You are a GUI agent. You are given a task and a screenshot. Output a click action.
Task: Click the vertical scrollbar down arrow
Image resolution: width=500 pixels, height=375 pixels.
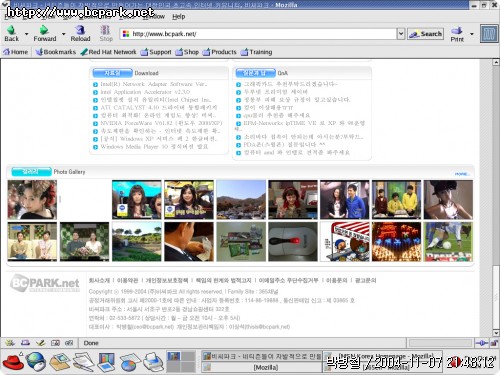point(496,333)
